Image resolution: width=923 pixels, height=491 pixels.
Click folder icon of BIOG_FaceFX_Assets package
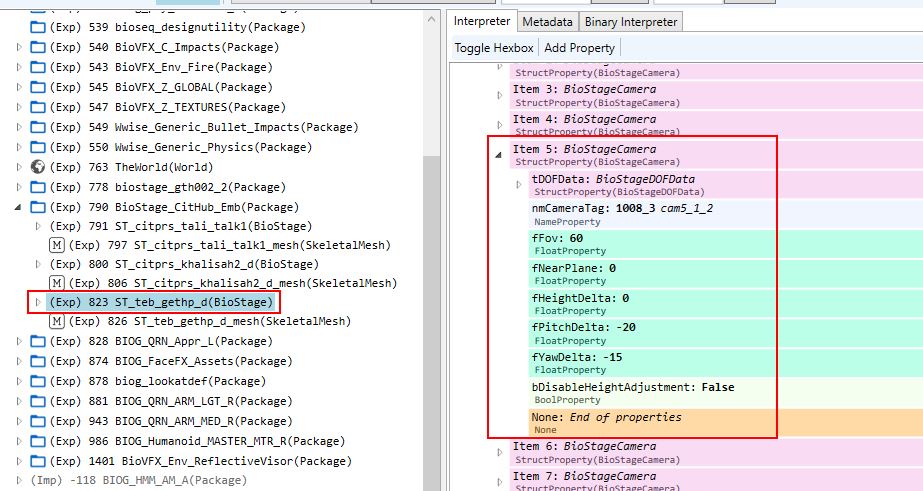pos(38,361)
